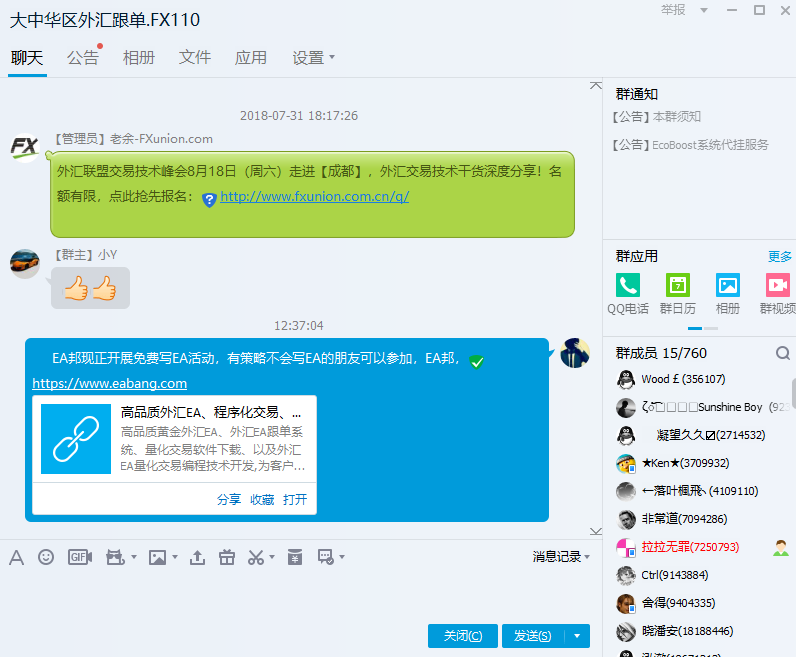
Task: Click the security shield icon before link
Action: coord(209,200)
